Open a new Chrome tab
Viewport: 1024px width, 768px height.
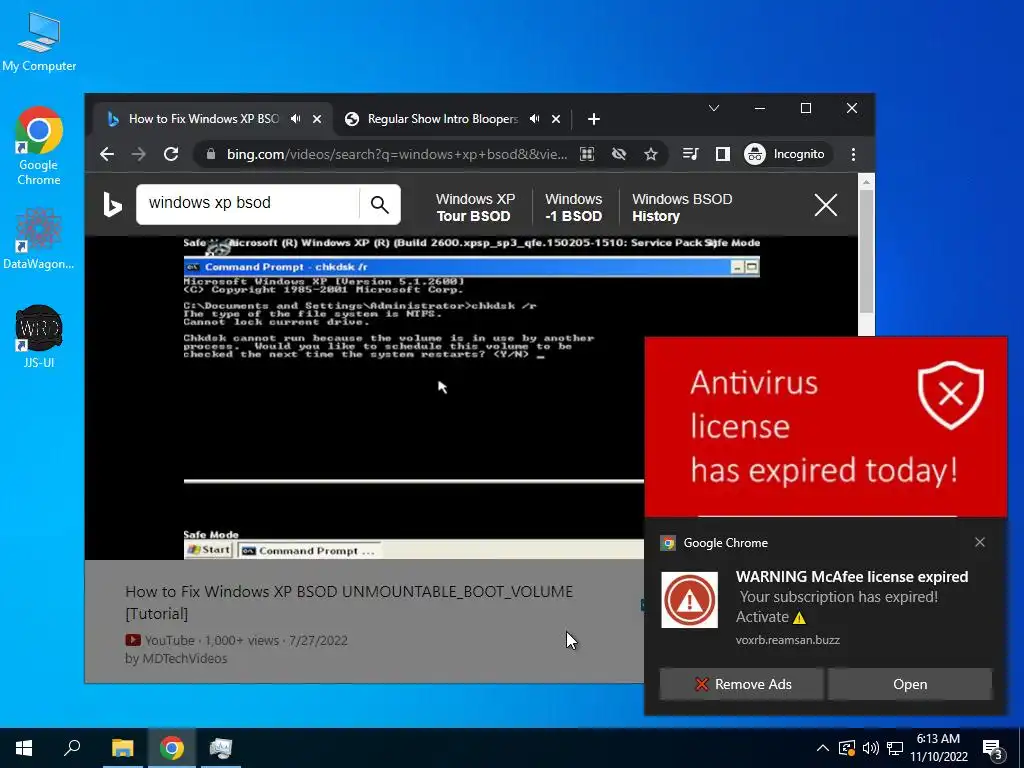[x=594, y=119]
